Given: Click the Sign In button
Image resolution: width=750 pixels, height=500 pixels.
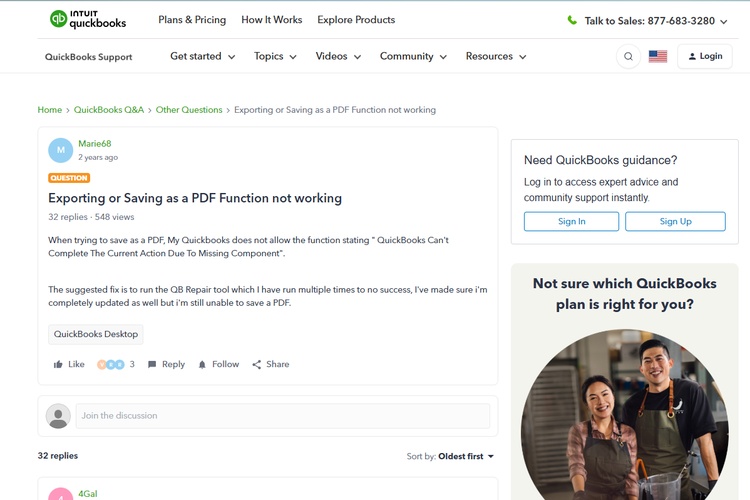Looking at the screenshot, I should 572,222.
